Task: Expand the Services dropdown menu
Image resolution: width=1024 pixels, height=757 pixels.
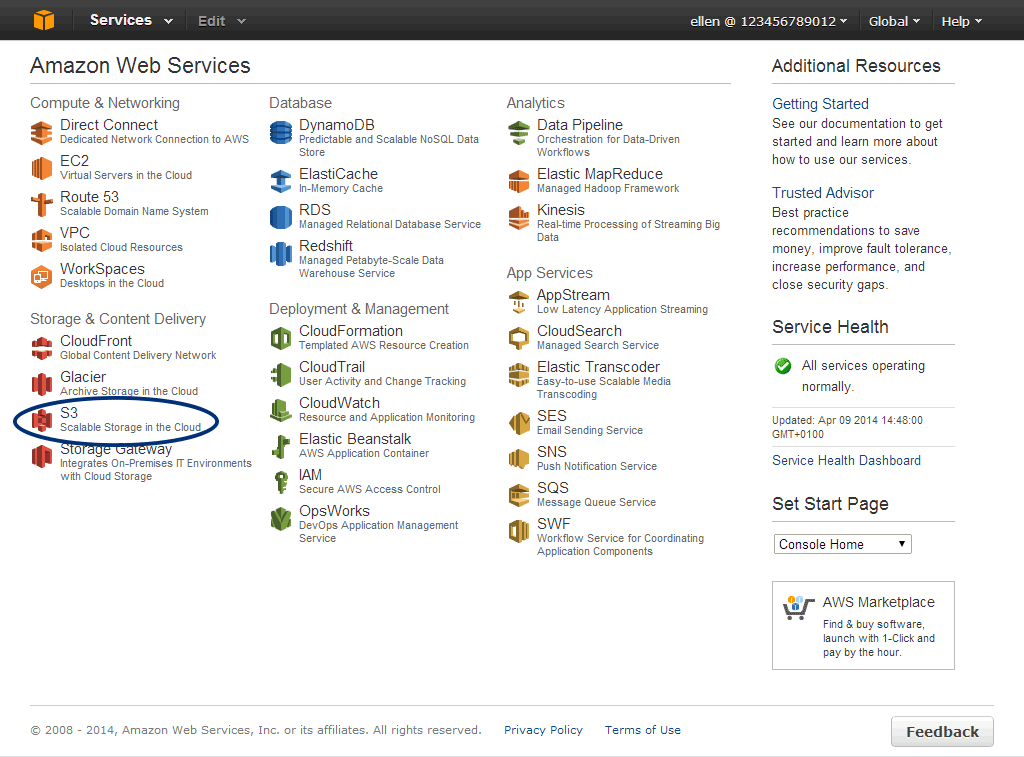Action: 130,21
